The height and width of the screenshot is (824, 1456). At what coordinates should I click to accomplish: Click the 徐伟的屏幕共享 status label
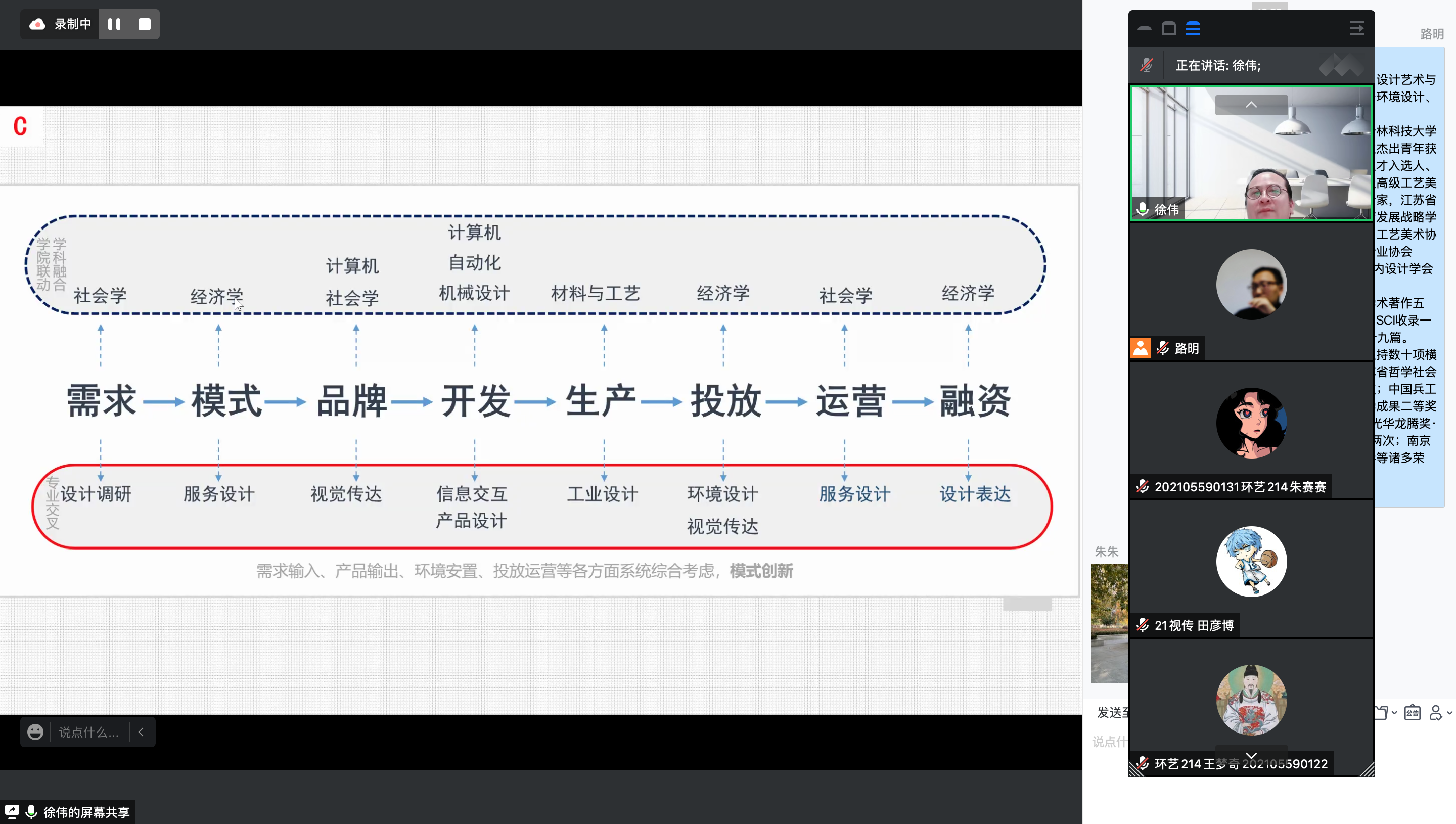click(86, 812)
